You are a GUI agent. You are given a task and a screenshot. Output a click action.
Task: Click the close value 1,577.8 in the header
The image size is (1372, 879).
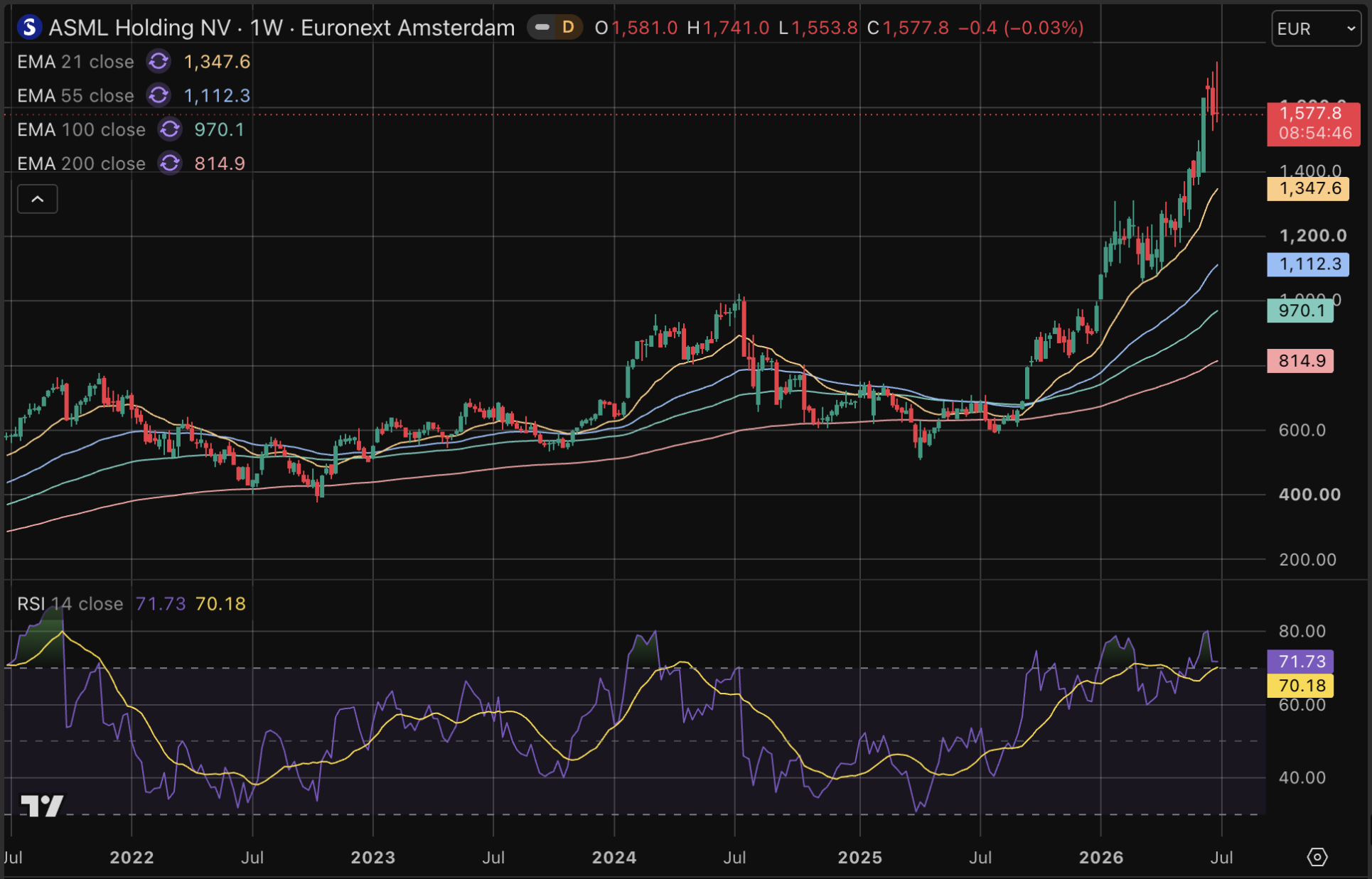916,28
